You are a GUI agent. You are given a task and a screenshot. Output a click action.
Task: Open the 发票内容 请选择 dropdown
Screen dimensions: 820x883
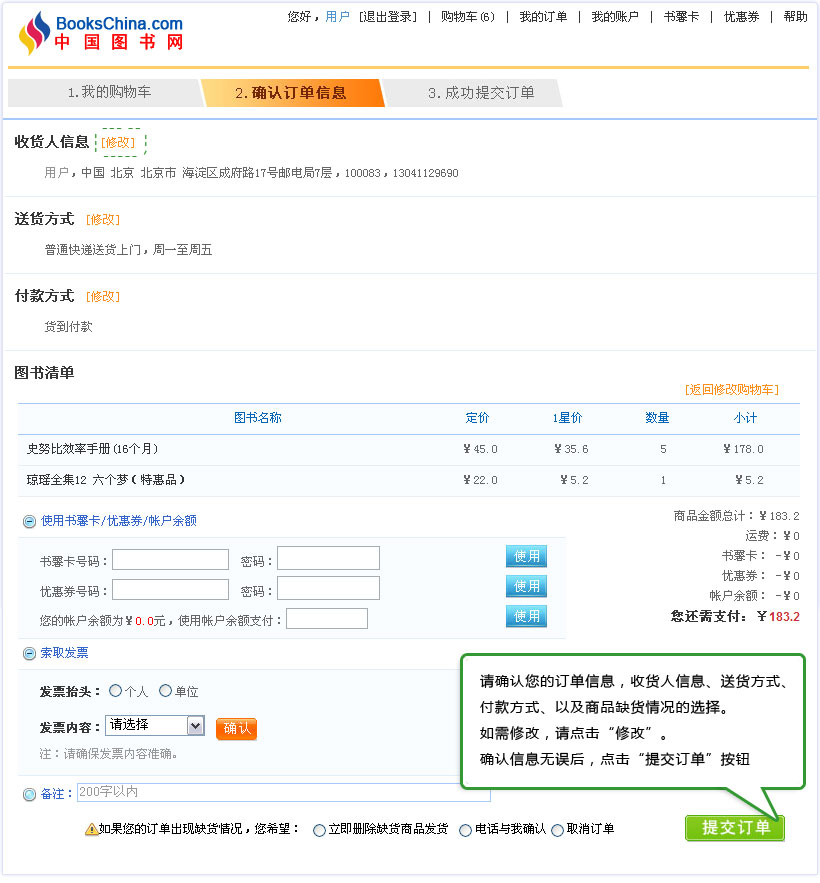coord(154,726)
